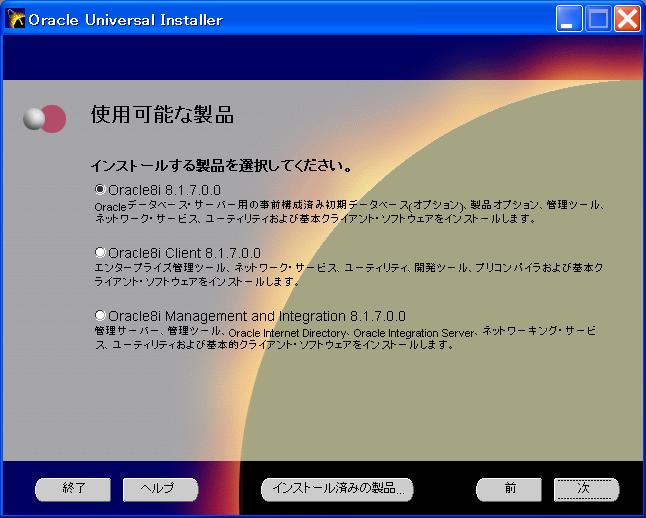The height and width of the screenshot is (518, 646).
Task: Choose the Oracle8i Client 8.1.7.0.0 option
Action: 100,252
